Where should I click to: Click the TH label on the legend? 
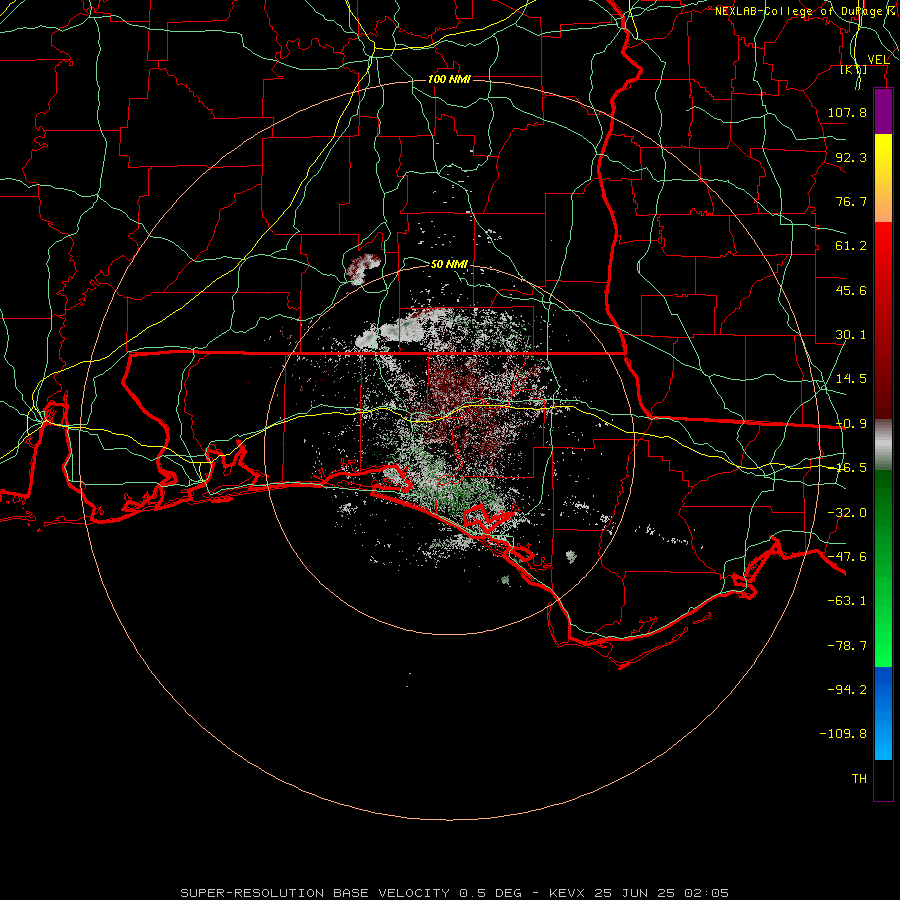[x=859, y=779]
